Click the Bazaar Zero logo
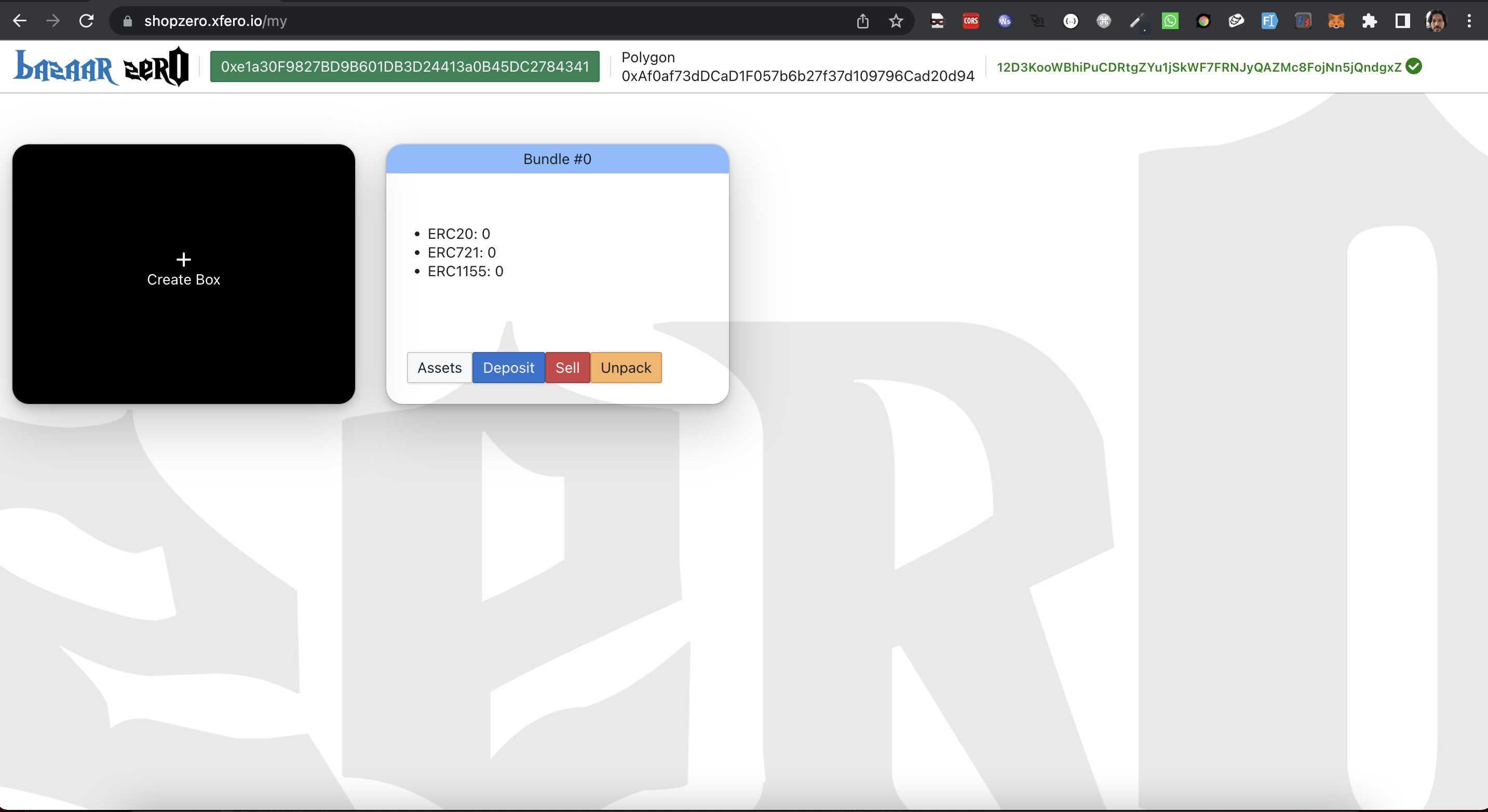The image size is (1488, 812). [101, 67]
